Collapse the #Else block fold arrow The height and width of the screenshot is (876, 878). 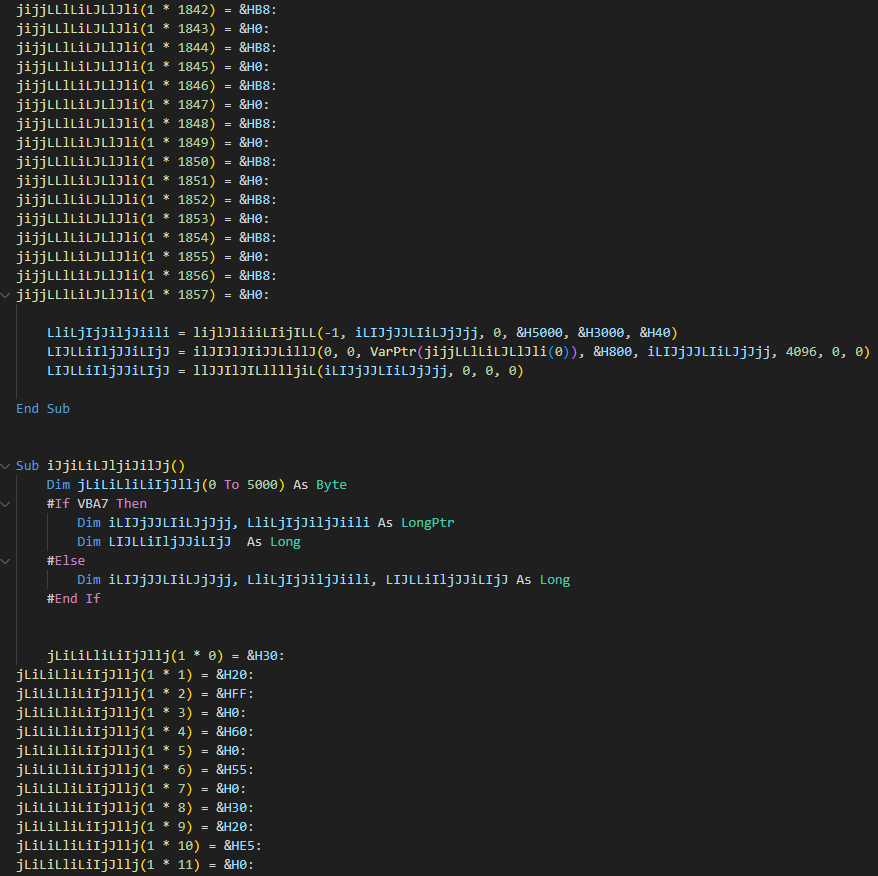click(x=6, y=561)
